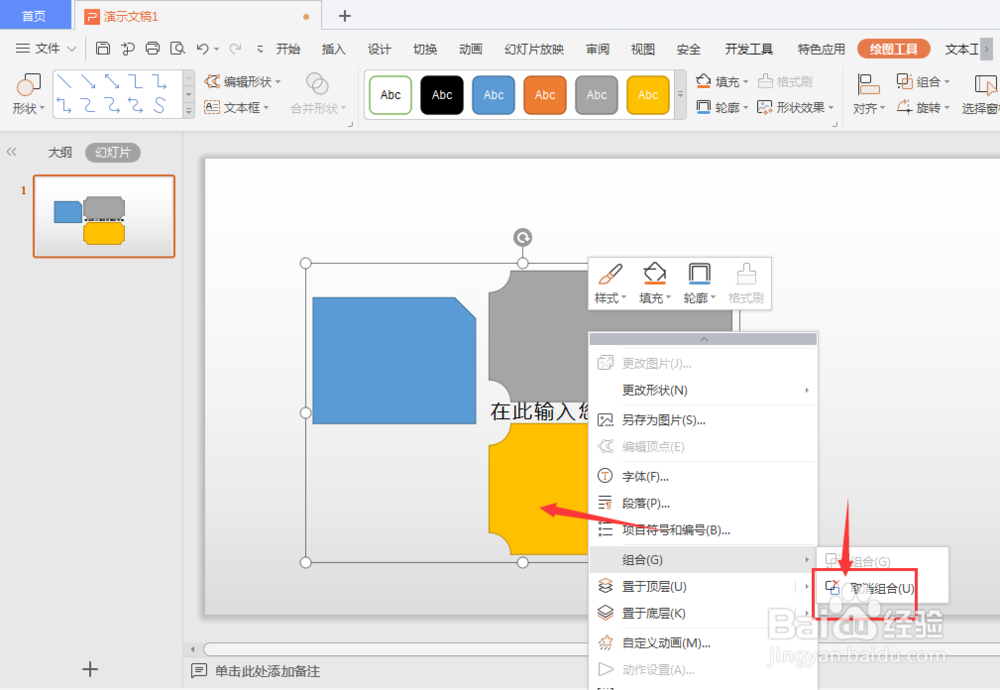Viewport: 1000px width, 690px height.
Task: Click the Print icon in quick toolbar
Action: (152, 48)
